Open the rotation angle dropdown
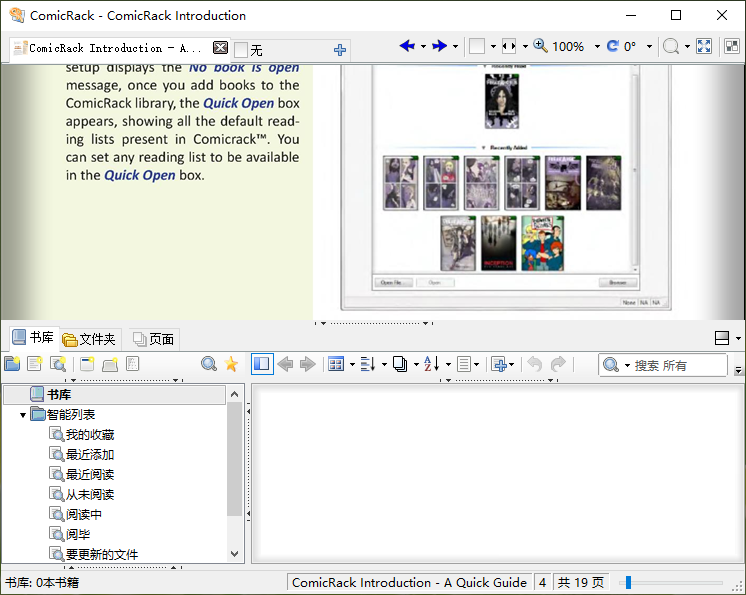This screenshot has width=746, height=595. tap(649, 47)
